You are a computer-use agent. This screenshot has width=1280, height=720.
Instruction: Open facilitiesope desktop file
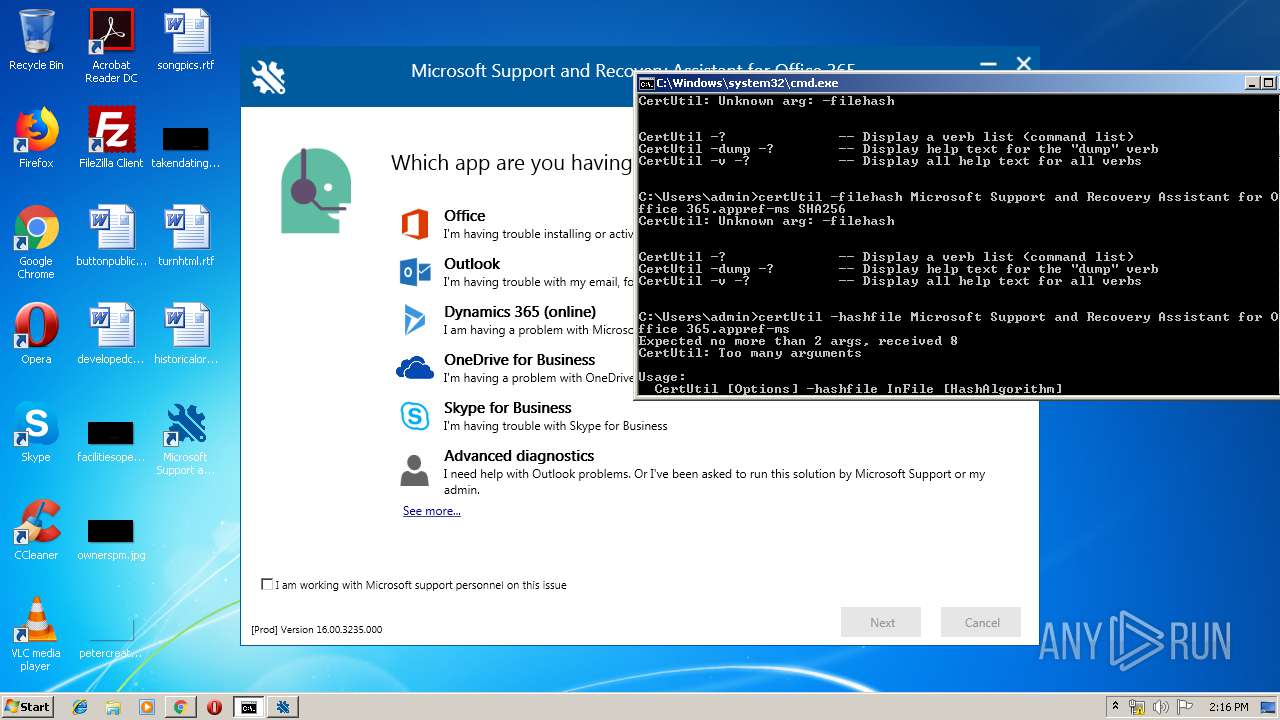tap(111, 440)
